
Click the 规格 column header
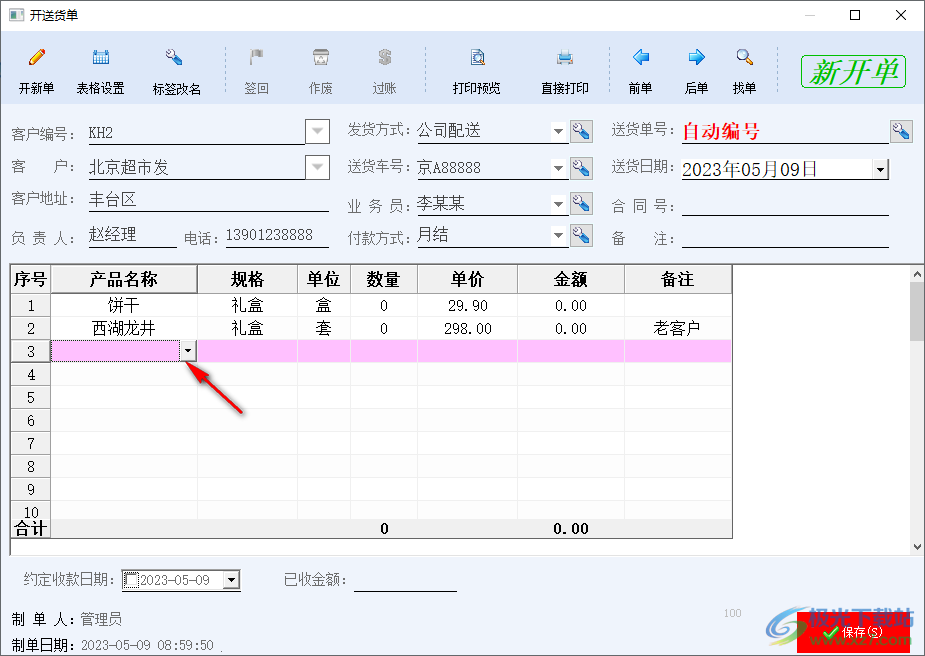[x=247, y=279]
